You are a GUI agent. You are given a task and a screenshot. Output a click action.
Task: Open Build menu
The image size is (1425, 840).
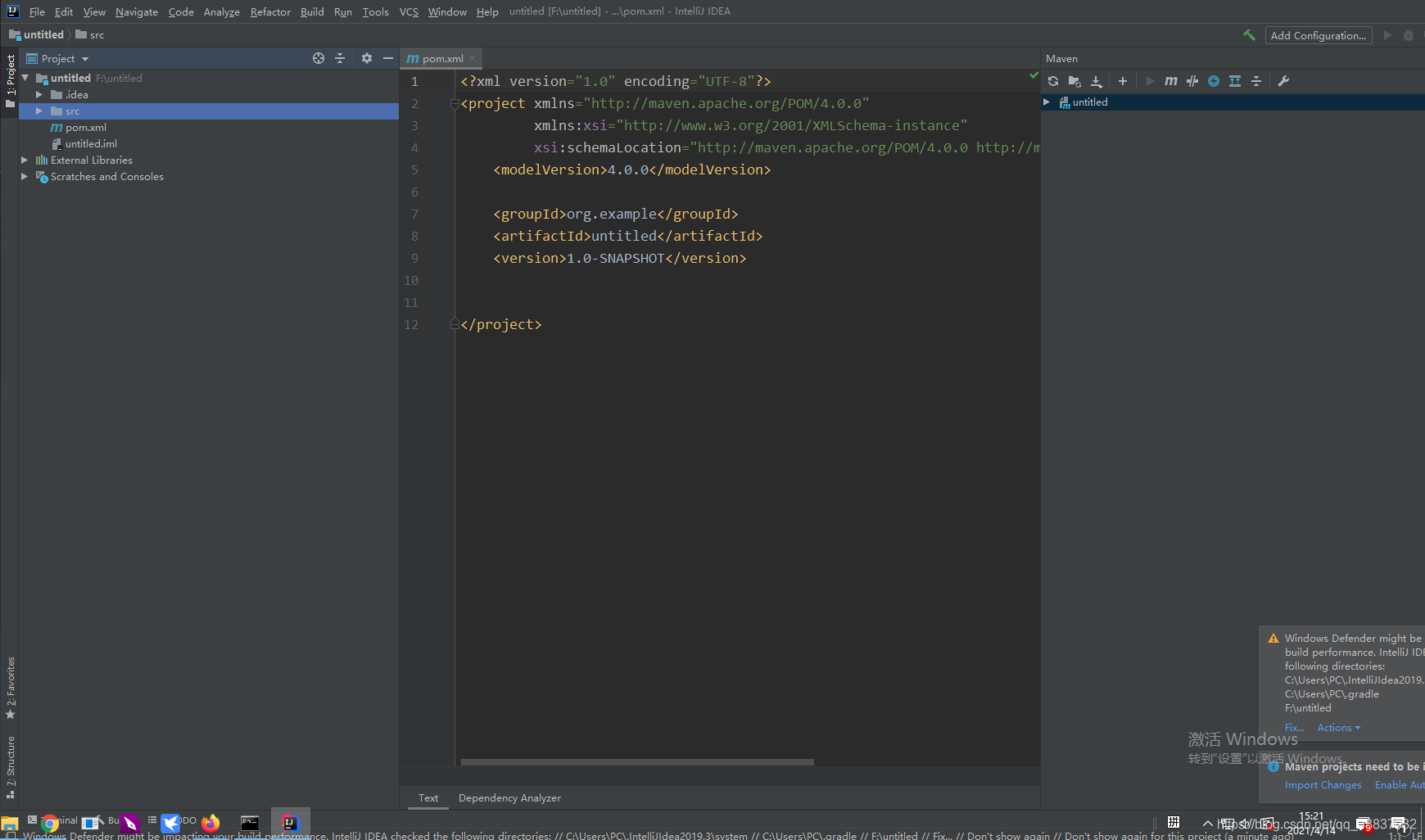coord(312,11)
